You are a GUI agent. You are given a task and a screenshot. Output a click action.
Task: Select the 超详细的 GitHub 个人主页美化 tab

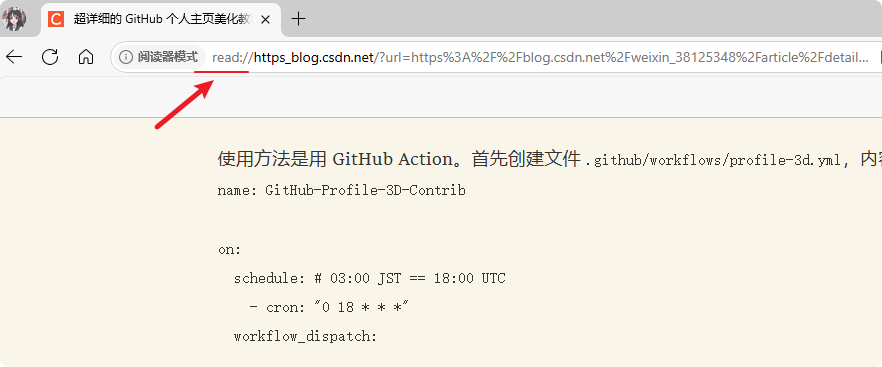(x=163, y=19)
